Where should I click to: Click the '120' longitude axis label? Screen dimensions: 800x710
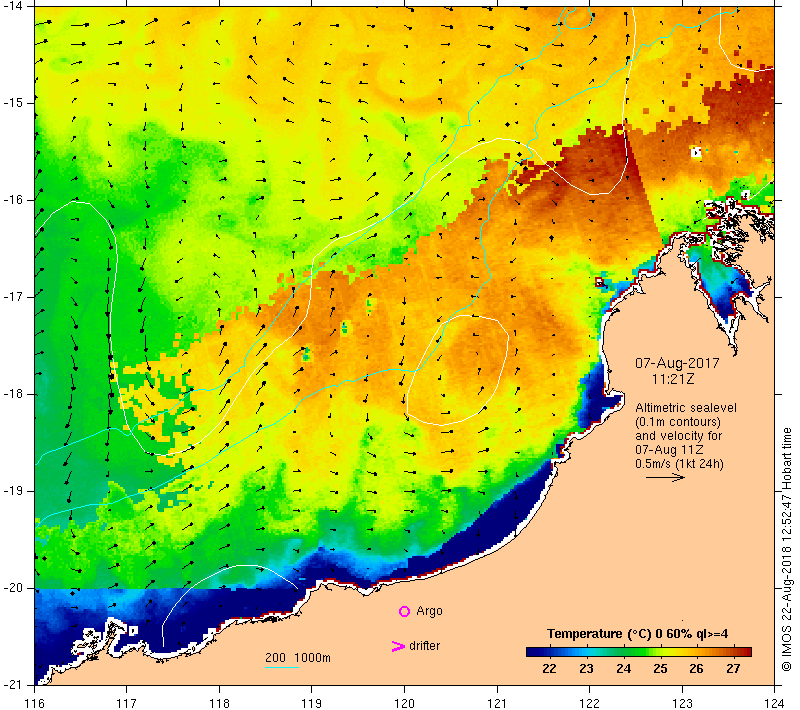tap(404, 703)
